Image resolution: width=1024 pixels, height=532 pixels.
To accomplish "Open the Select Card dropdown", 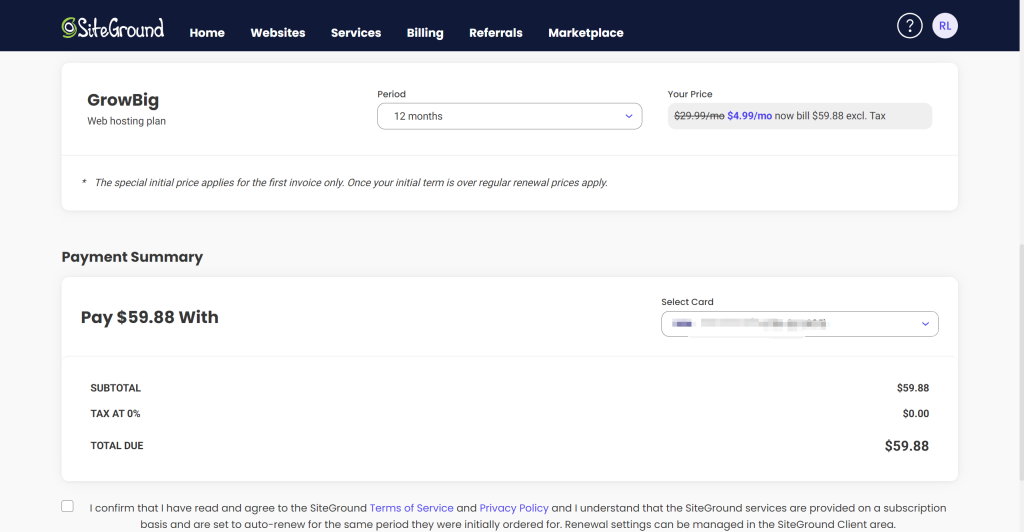I will 799,324.
